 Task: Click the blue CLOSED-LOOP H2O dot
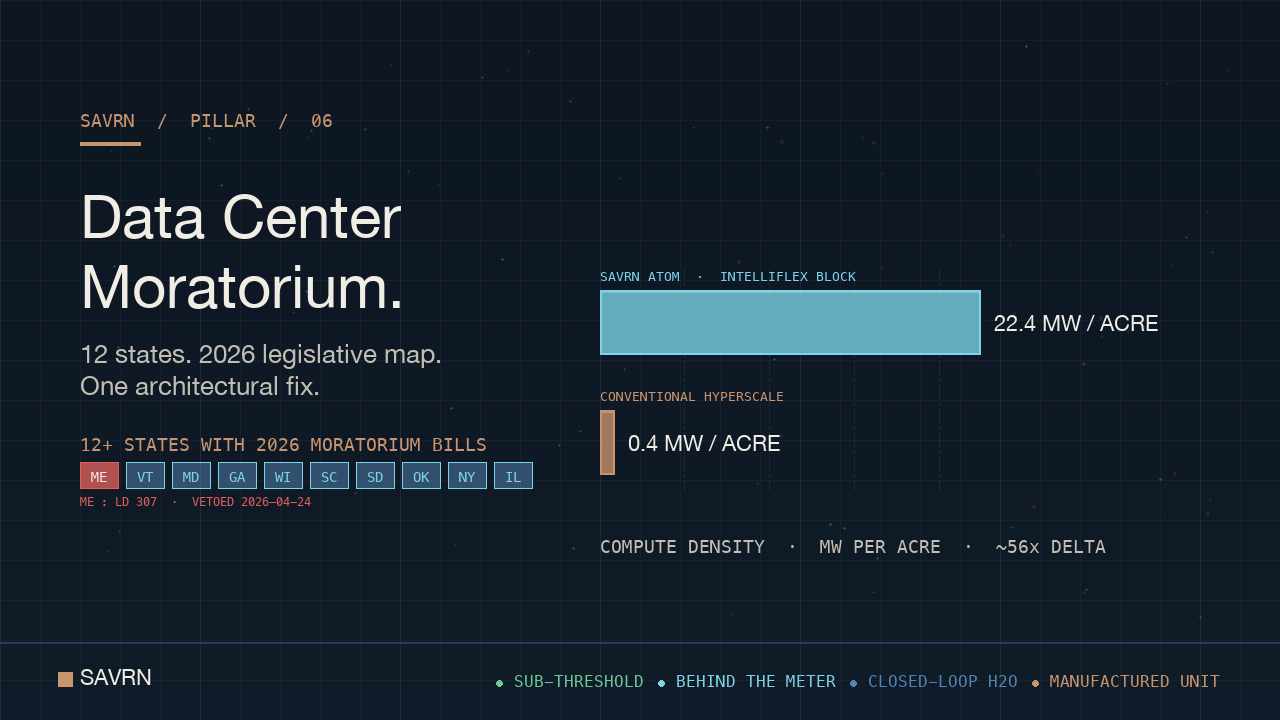click(853, 683)
